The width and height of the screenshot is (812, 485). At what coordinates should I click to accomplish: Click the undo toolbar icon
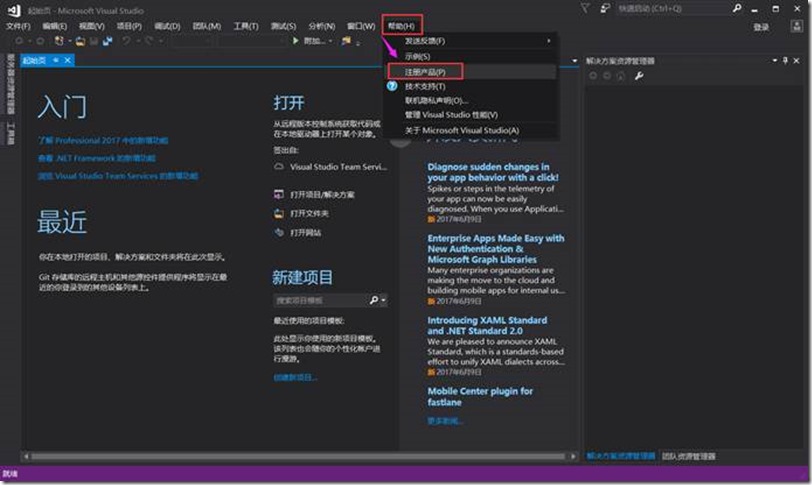click(x=126, y=40)
